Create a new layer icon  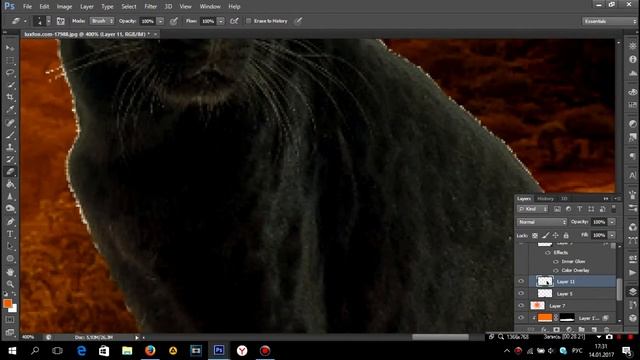594,329
